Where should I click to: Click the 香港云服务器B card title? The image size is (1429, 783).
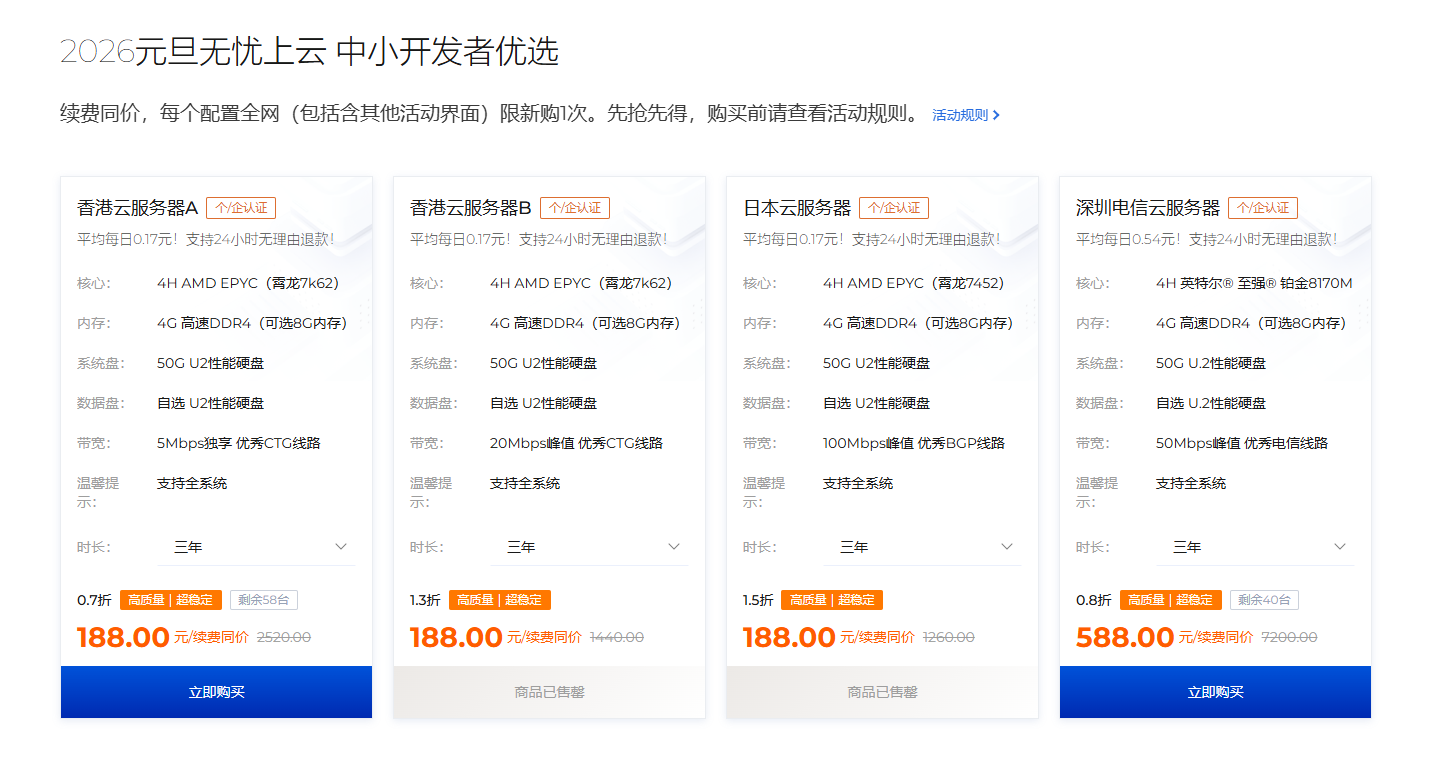pos(471,208)
